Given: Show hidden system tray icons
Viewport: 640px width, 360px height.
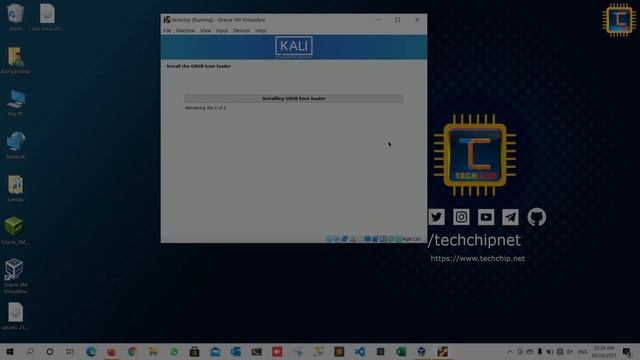Looking at the screenshot, I should tap(510, 351).
